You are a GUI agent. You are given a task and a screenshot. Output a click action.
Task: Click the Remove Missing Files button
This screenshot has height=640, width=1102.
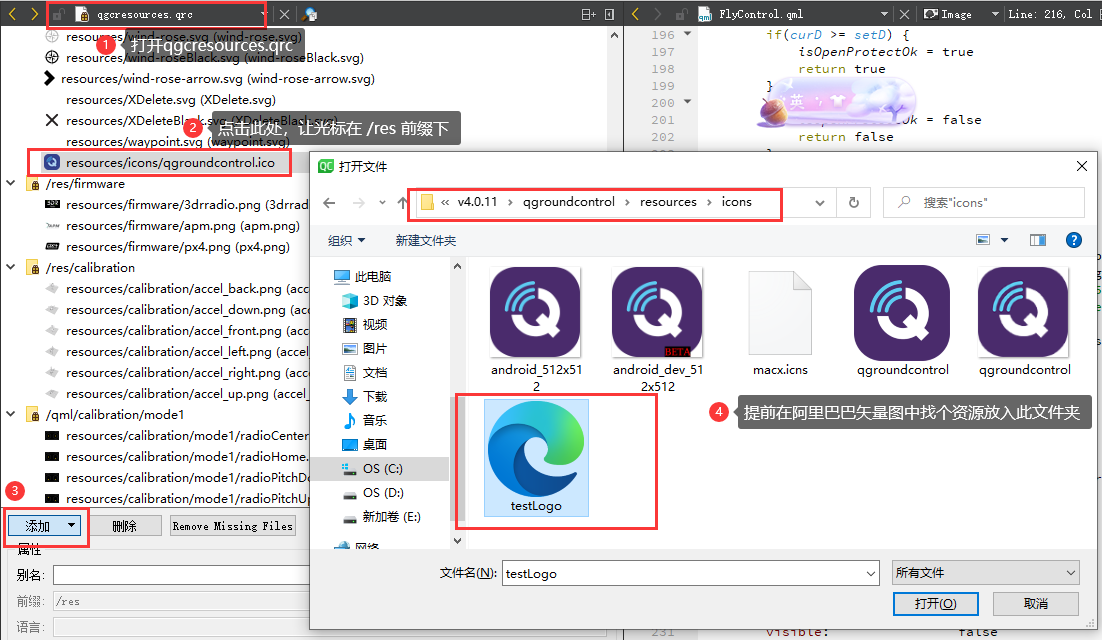pos(233,525)
